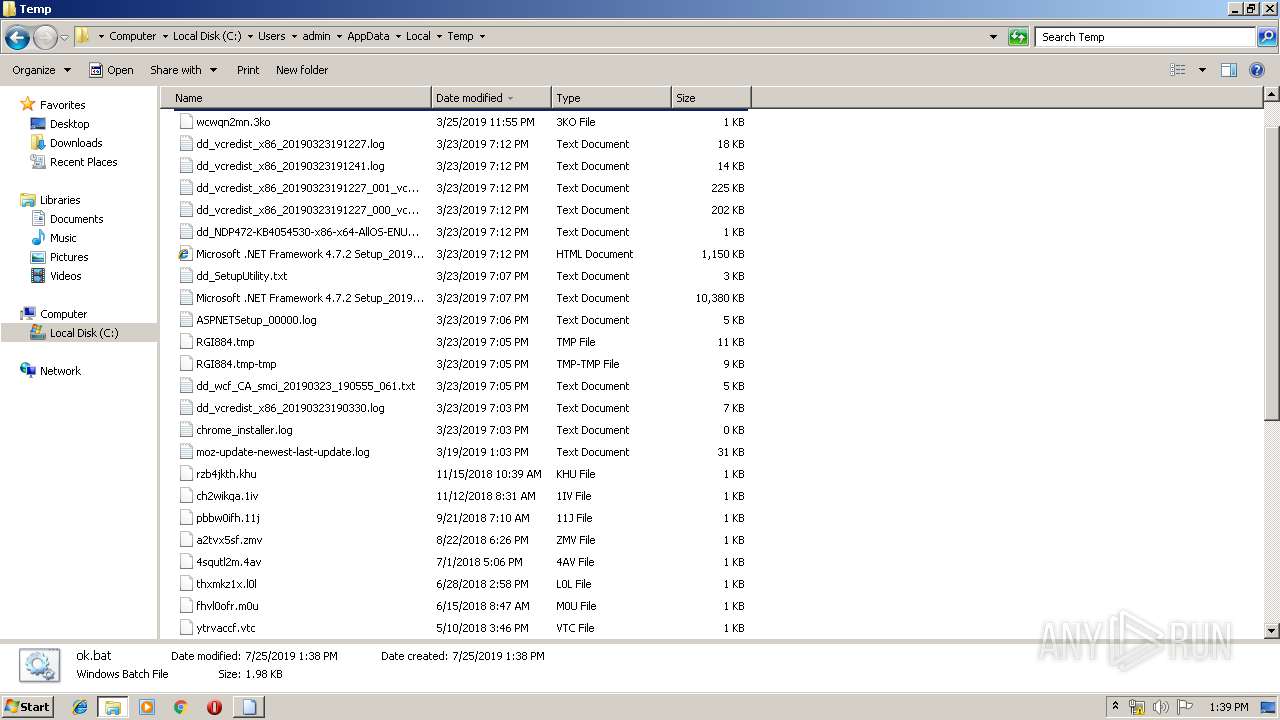Select Network in the navigation pane
Screen dimensions: 1280x720
pos(60,371)
